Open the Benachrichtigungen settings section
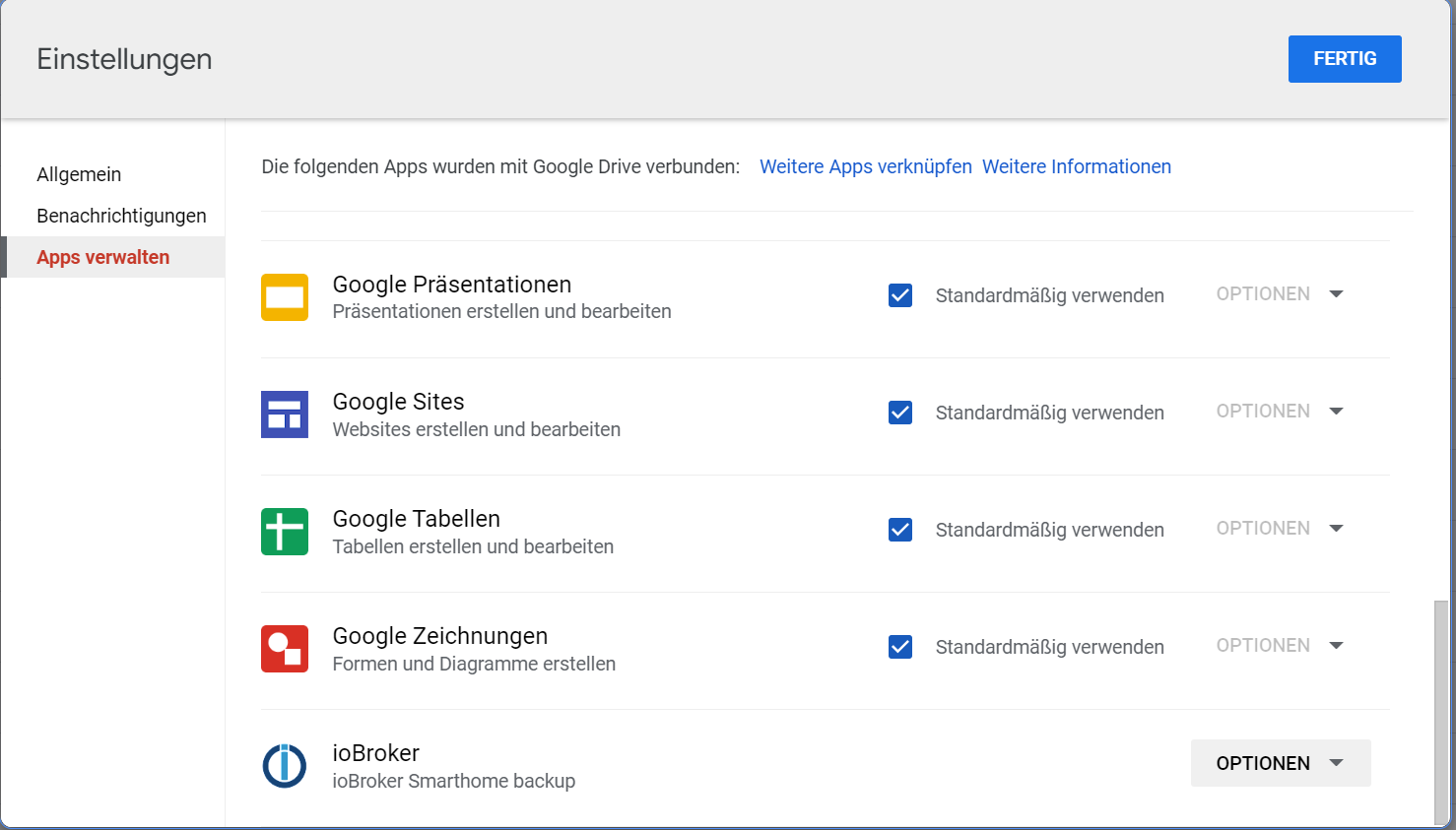The width and height of the screenshot is (1456, 830). (x=121, y=216)
